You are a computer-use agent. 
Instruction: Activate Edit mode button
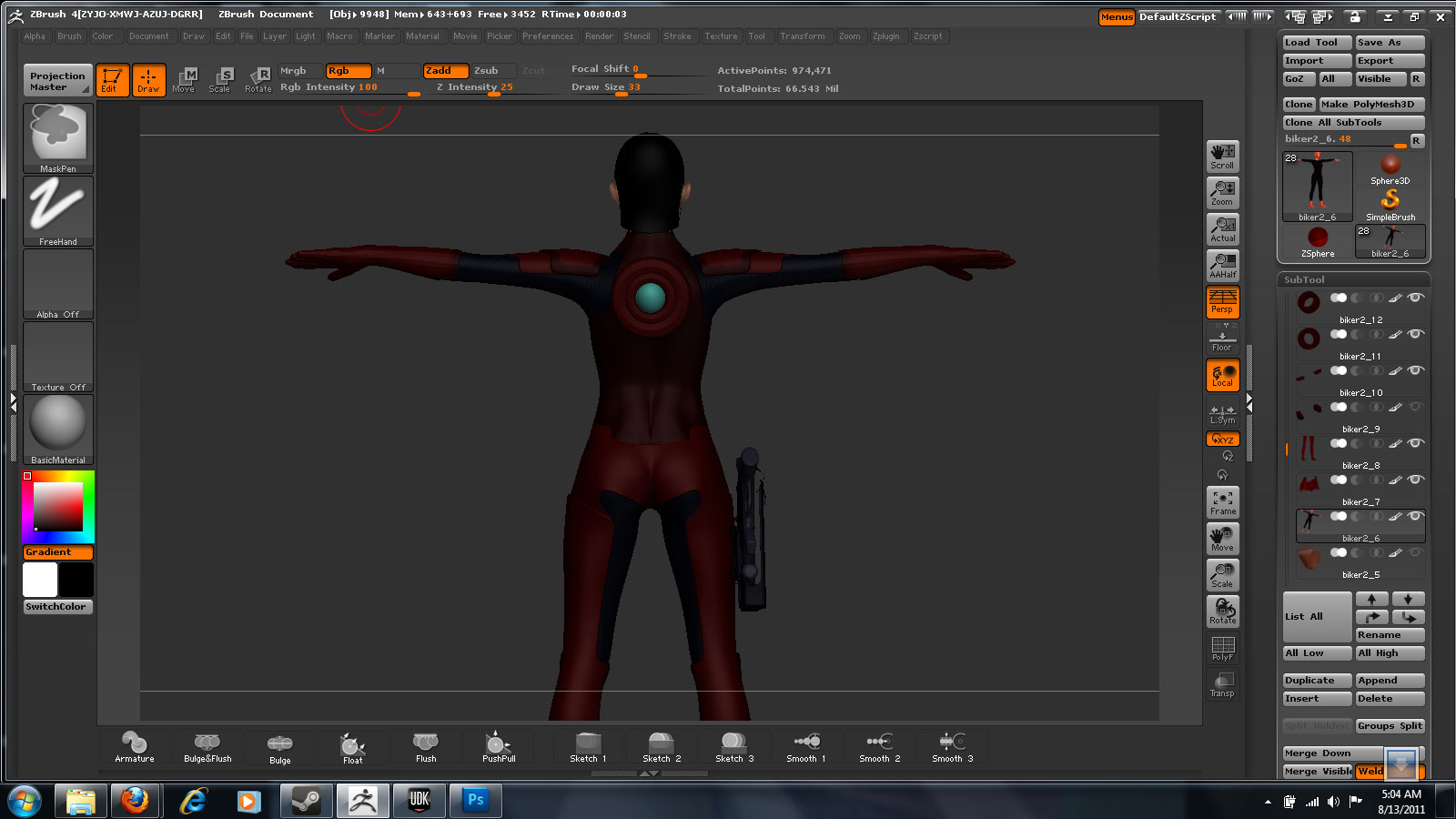pos(112,80)
